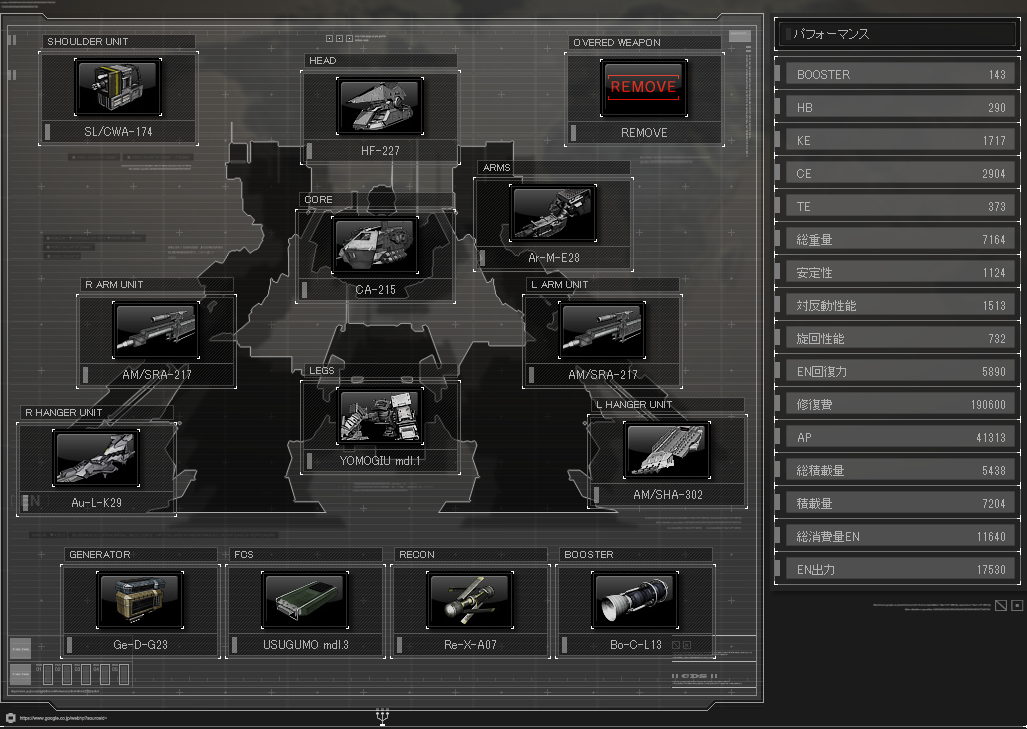
Task: Click the 対反動性能 1513 stat row
Action: click(x=897, y=305)
